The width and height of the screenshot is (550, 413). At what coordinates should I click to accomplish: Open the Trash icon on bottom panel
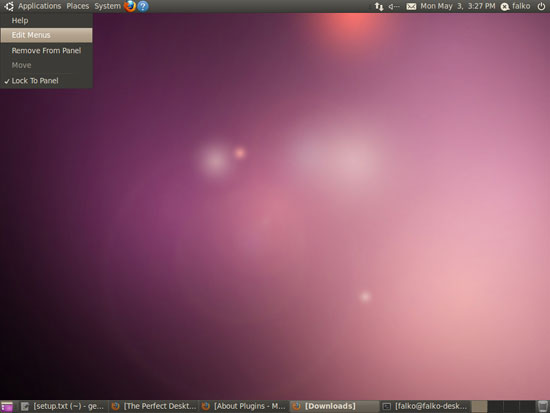(543, 406)
